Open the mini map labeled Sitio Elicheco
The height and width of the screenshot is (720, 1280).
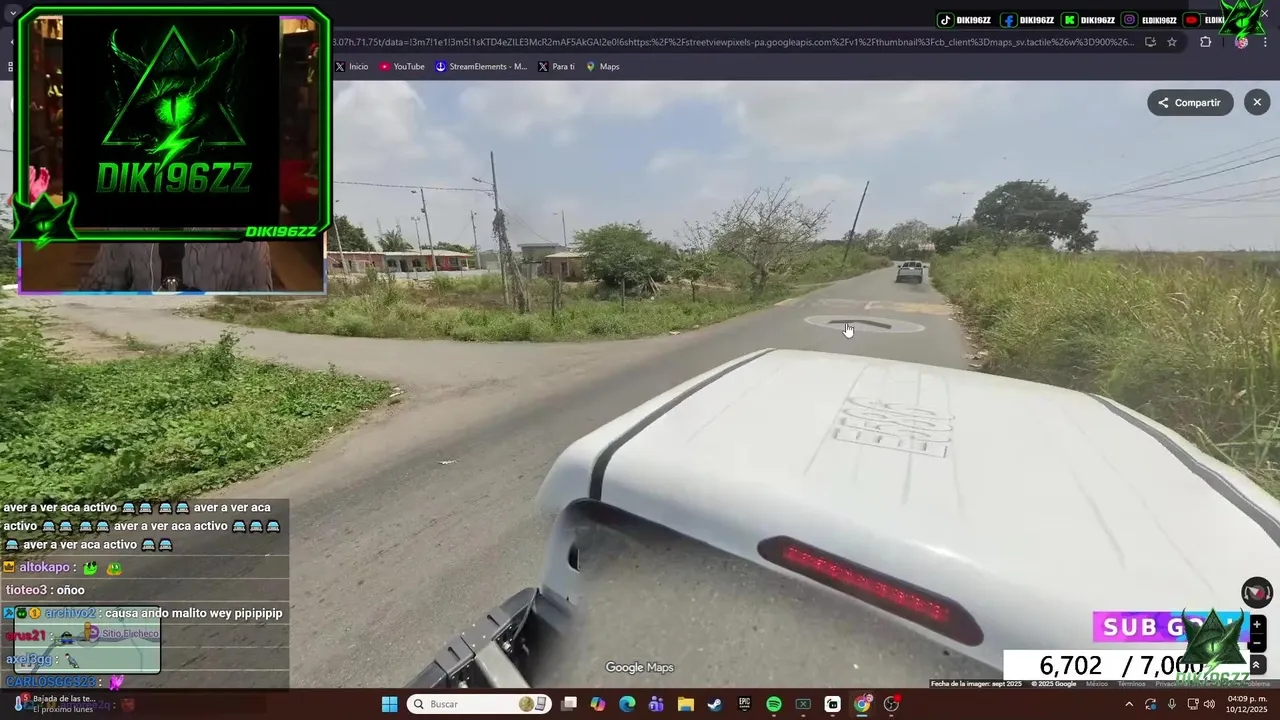point(87,640)
